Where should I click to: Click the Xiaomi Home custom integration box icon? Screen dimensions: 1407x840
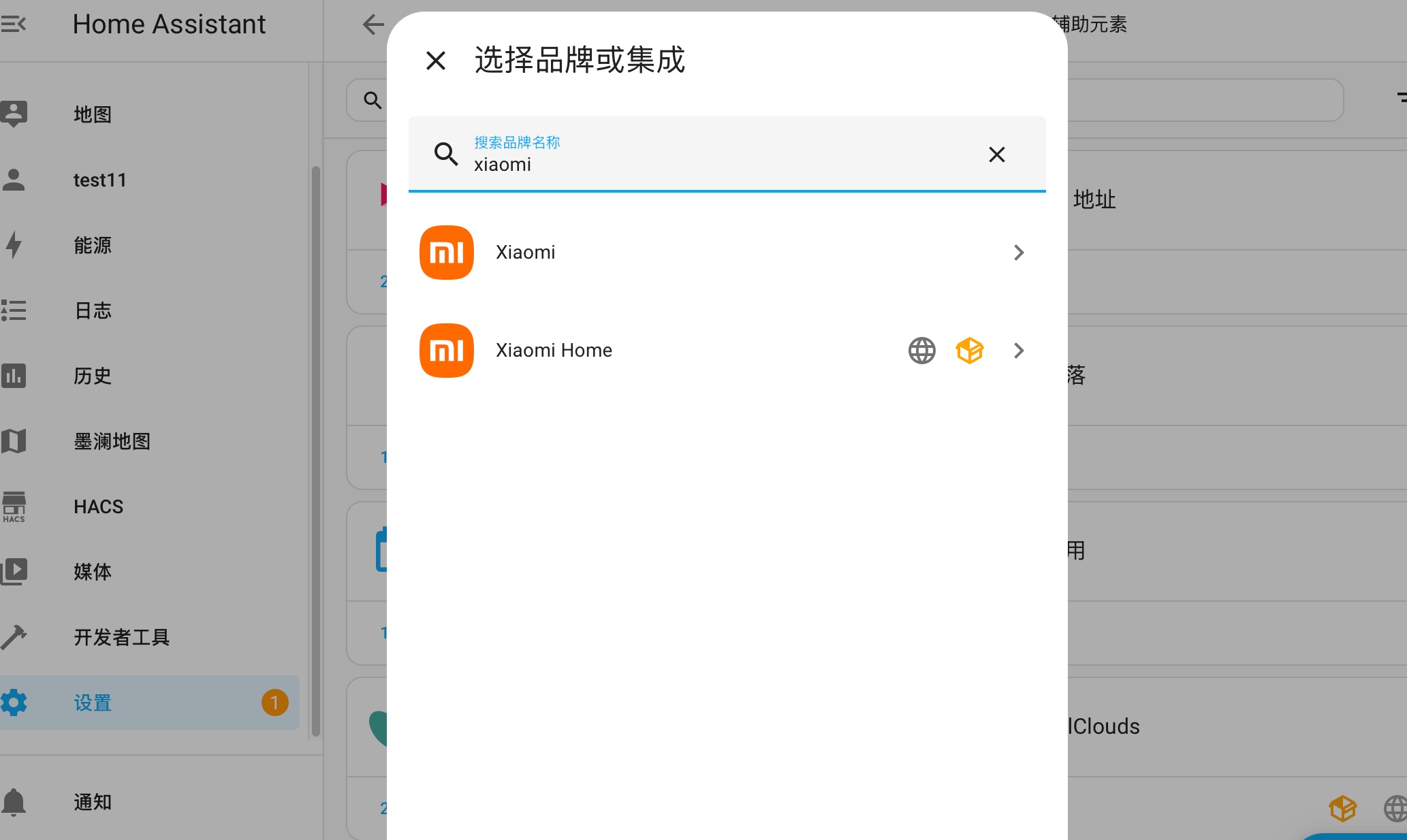pos(969,351)
